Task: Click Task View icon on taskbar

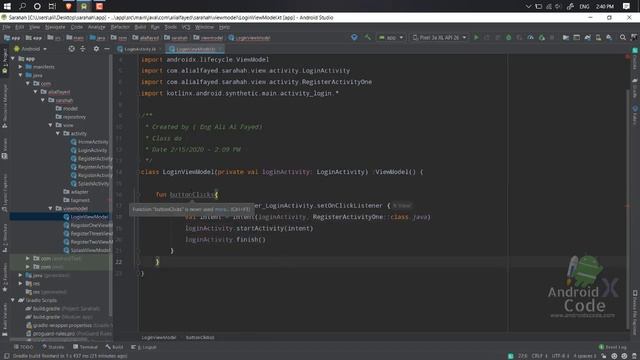Action: click(x=52, y=6)
